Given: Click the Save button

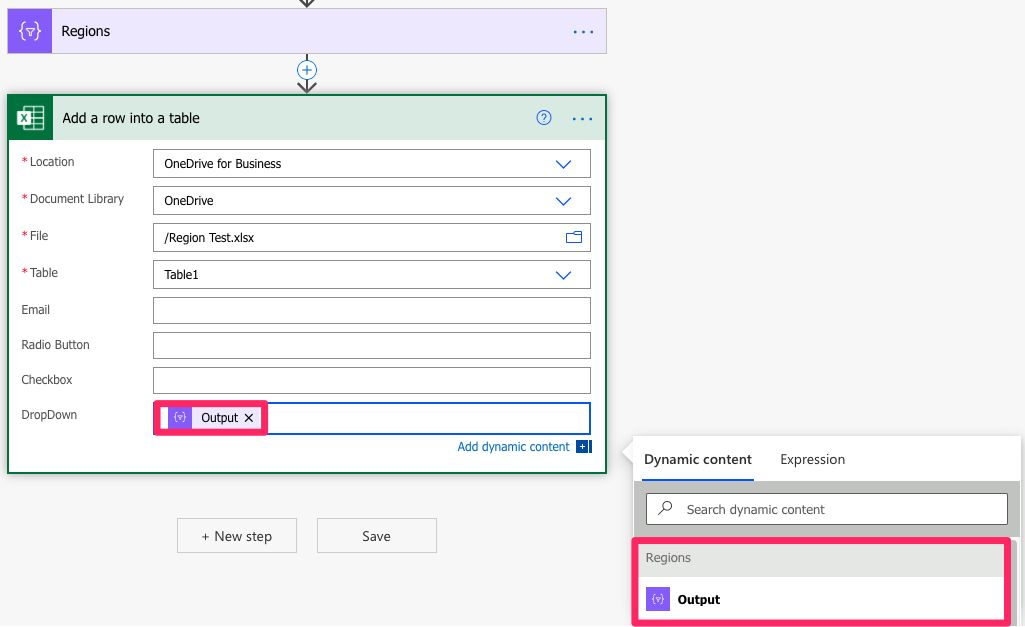Looking at the screenshot, I should tap(376, 535).
